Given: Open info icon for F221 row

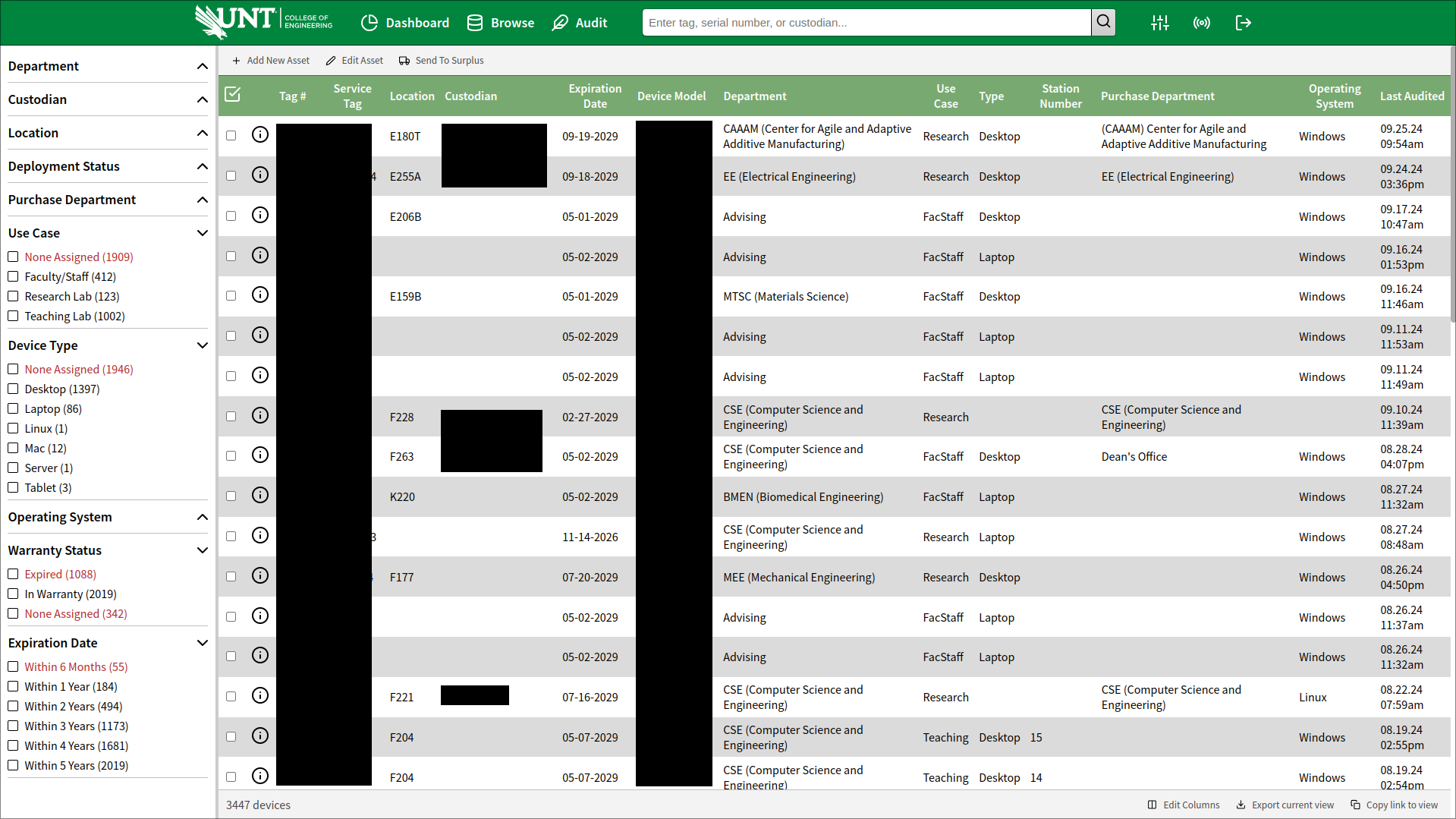Looking at the screenshot, I should [x=260, y=696].
